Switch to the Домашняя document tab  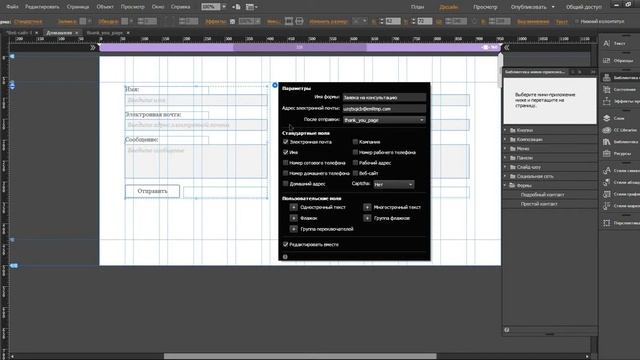tap(59, 33)
